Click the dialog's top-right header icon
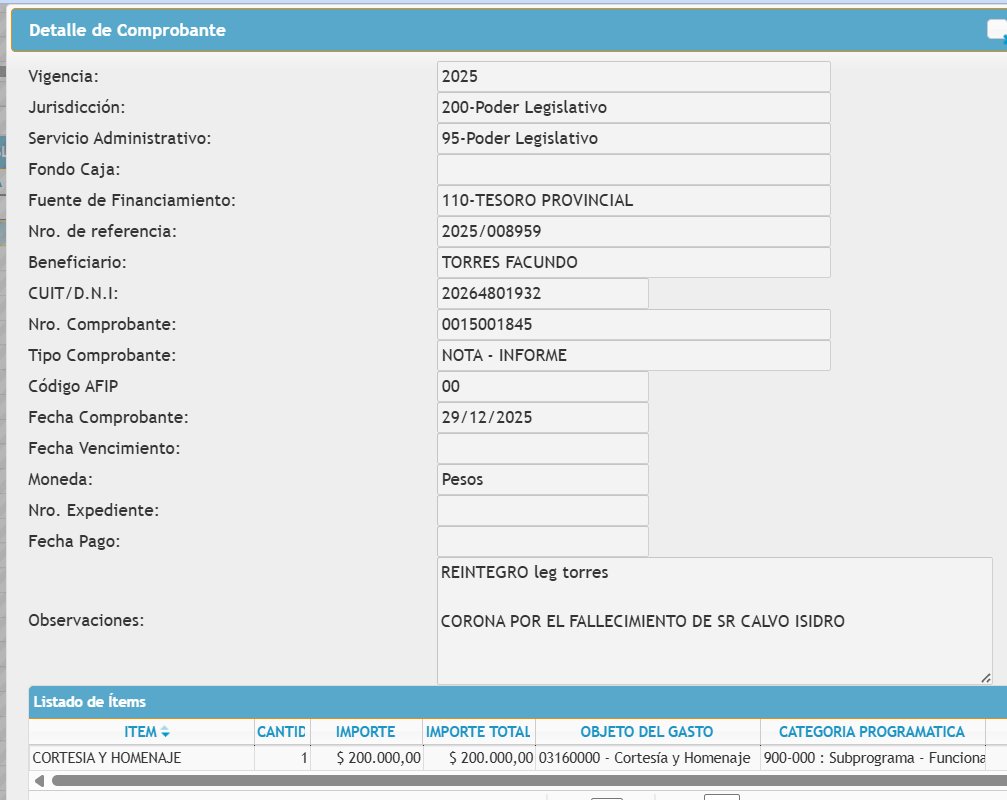 (997, 30)
